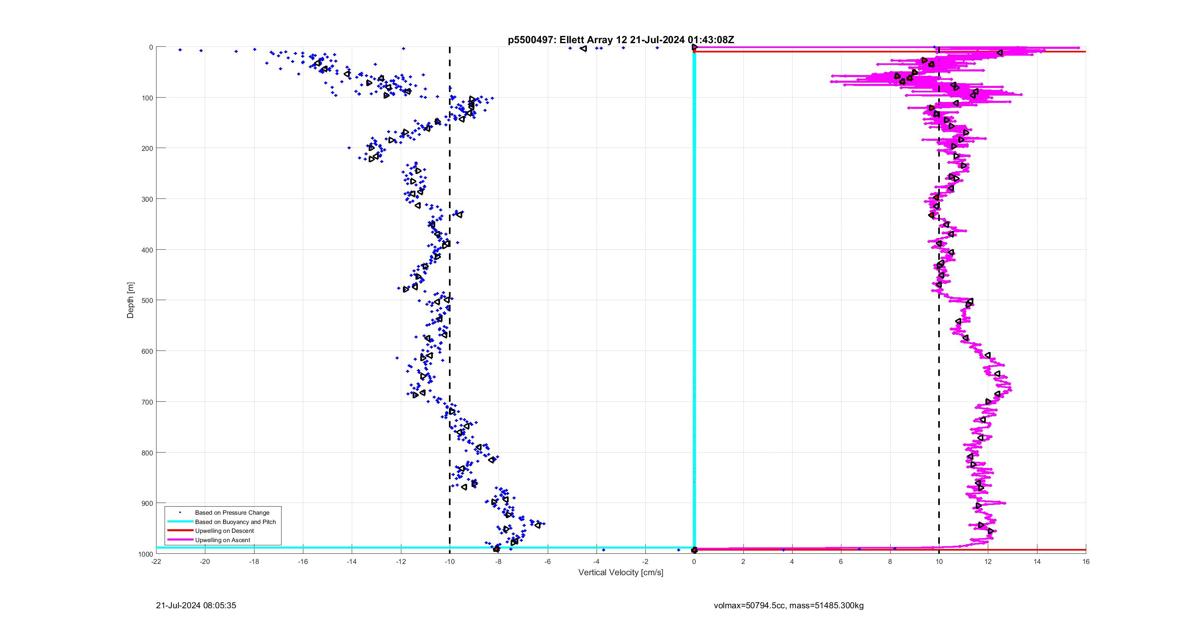Viewport: 1200px width, 622px height.
Task: Click the x-axis tick label '10'
Action: pos(939,561)
